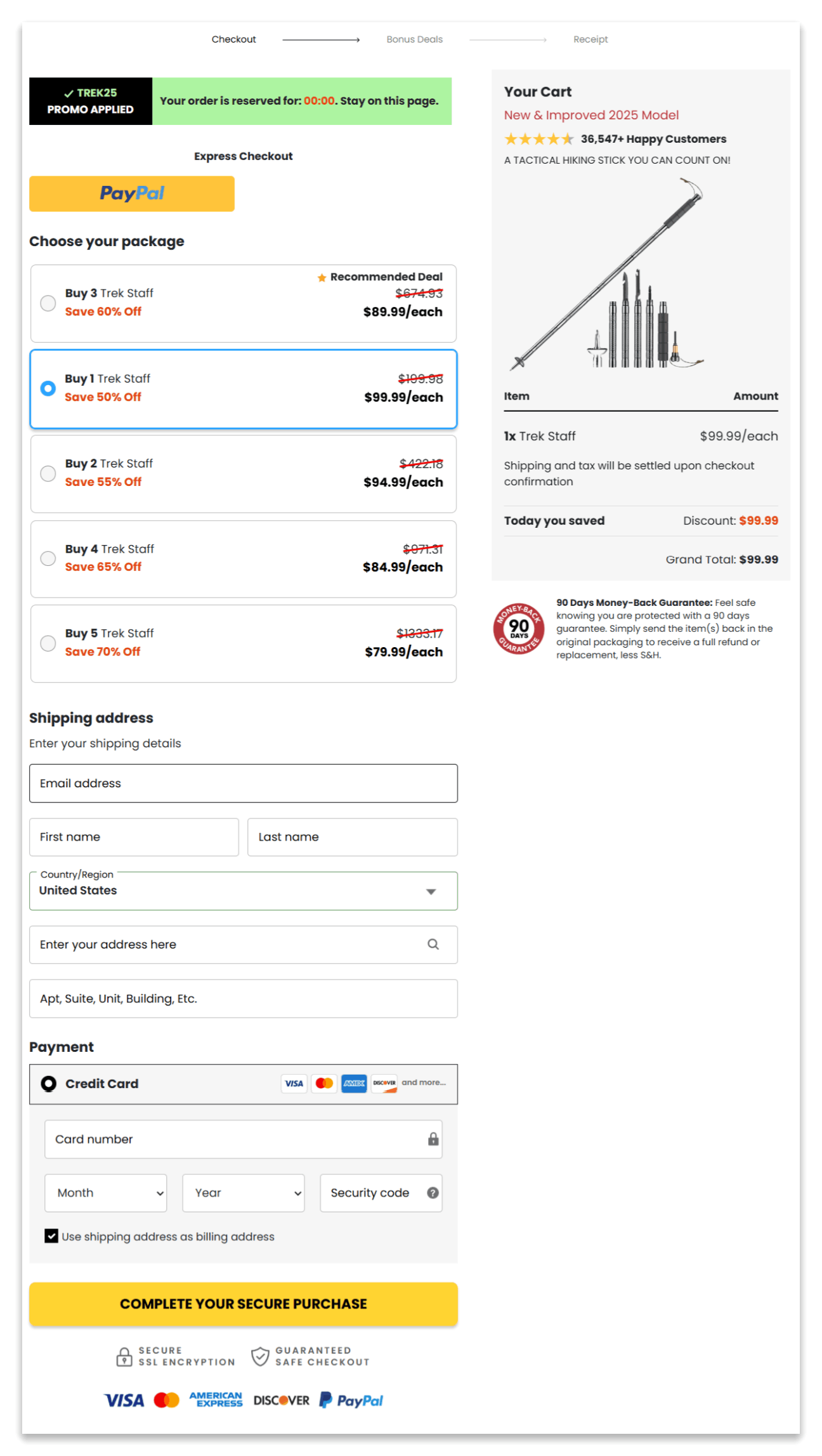
Task: Click the Secure SSL Encryption lock icon
Action: tap(124, 1356)
